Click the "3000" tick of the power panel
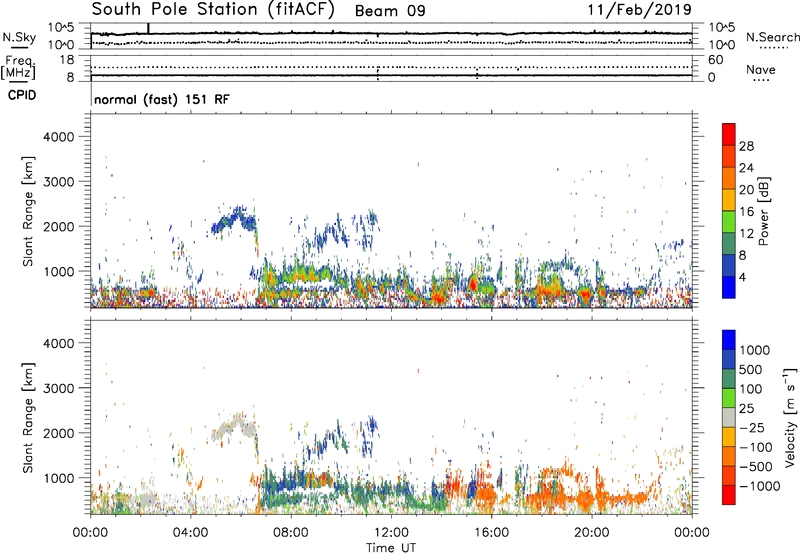 pos(58,182)
